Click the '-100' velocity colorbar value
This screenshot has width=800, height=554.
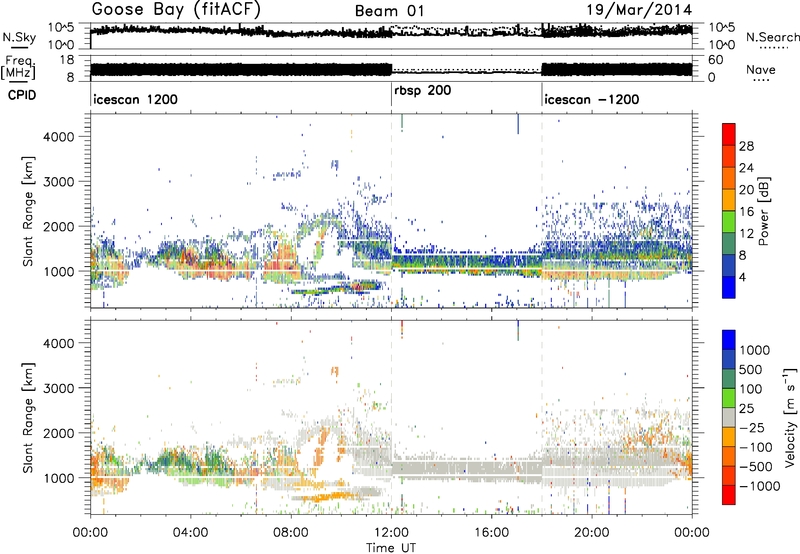pyautogui.click(x=756, y=447)
